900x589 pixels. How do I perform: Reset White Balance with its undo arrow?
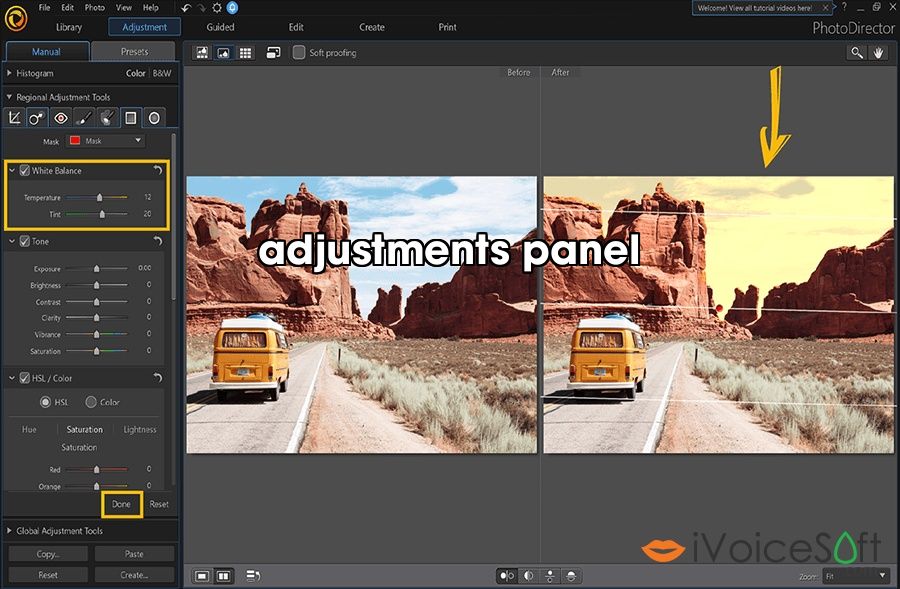pyautogui.click(x=158, y=170)
